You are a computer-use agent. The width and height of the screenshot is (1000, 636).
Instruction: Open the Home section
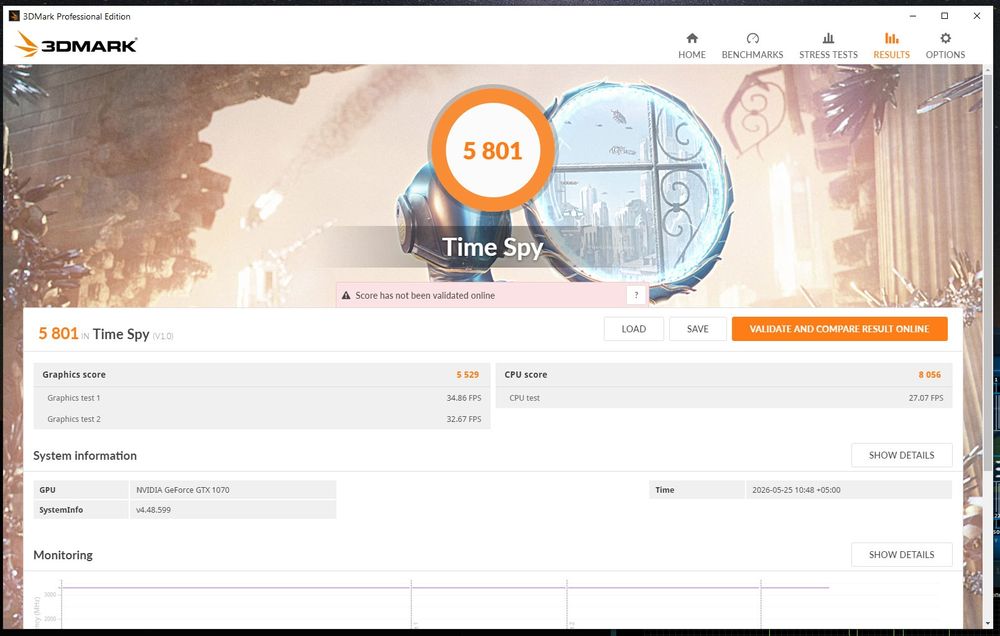691,46
